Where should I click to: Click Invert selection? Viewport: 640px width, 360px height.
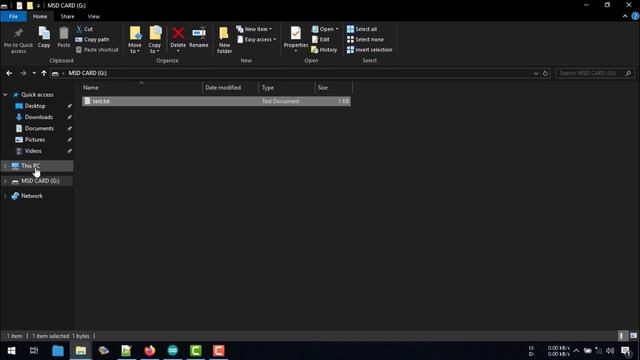point(369,50)
